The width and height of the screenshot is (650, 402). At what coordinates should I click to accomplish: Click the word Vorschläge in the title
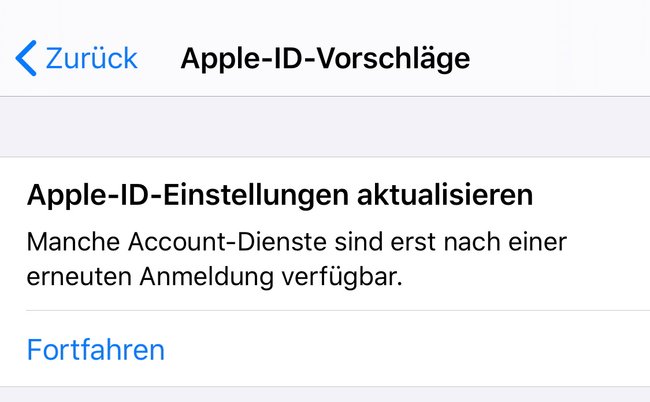pos(393,58)
